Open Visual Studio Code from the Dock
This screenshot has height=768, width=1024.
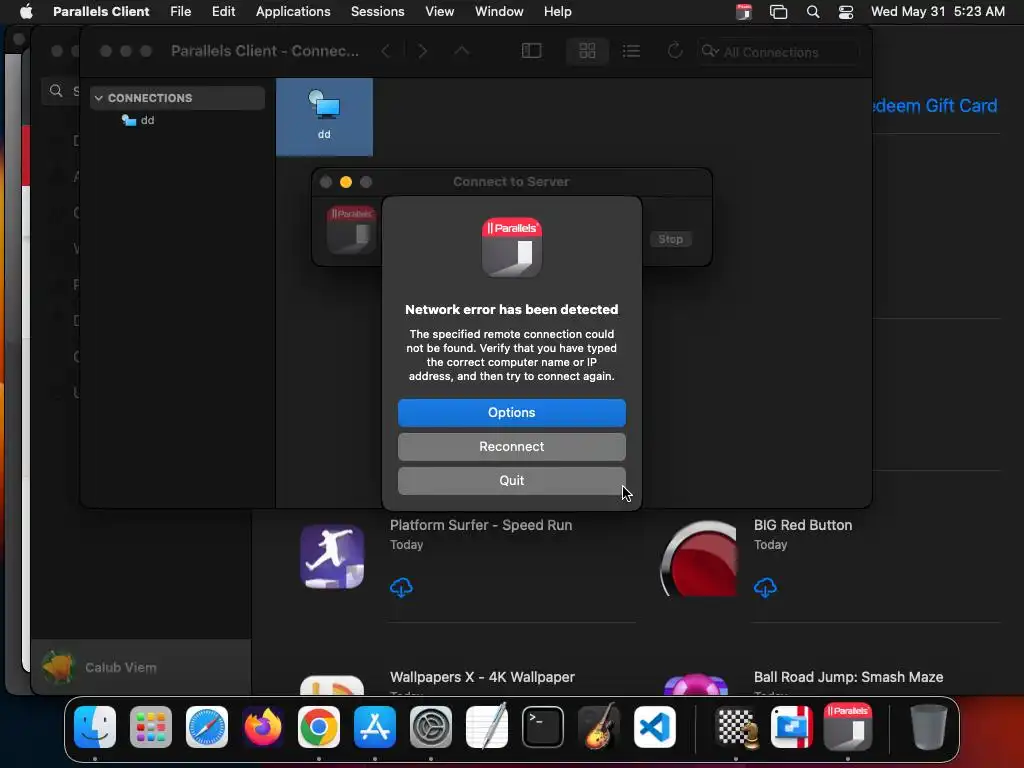tap(654, 727)
